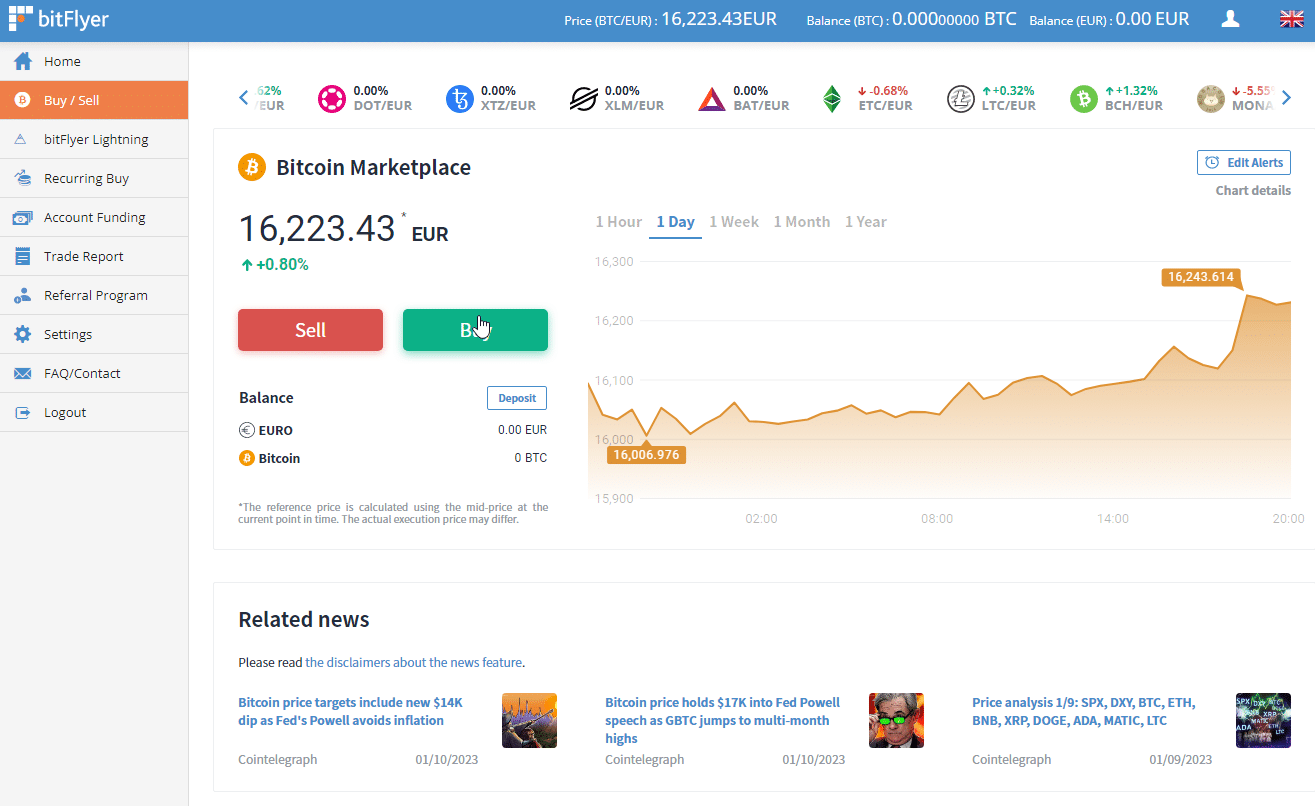This screenshot has height=806, width=1315.
Task: Select the 1 Day chart tab
Action: pos(676,222)
